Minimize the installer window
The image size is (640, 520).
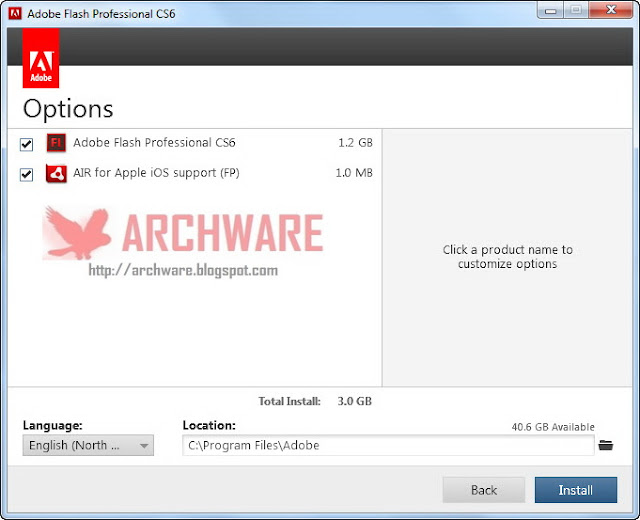point(550,10)
